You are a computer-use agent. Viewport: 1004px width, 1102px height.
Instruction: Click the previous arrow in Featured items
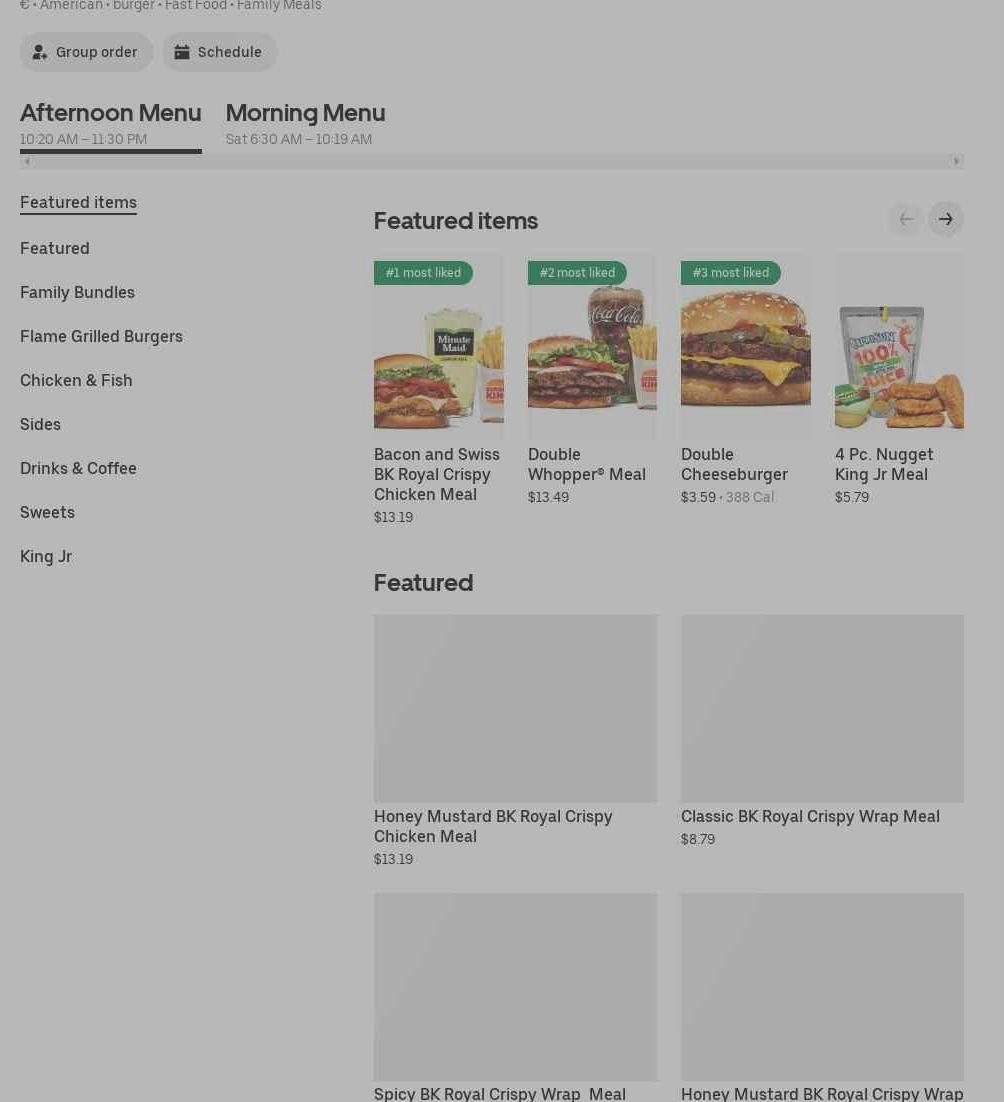click(905, 219)
